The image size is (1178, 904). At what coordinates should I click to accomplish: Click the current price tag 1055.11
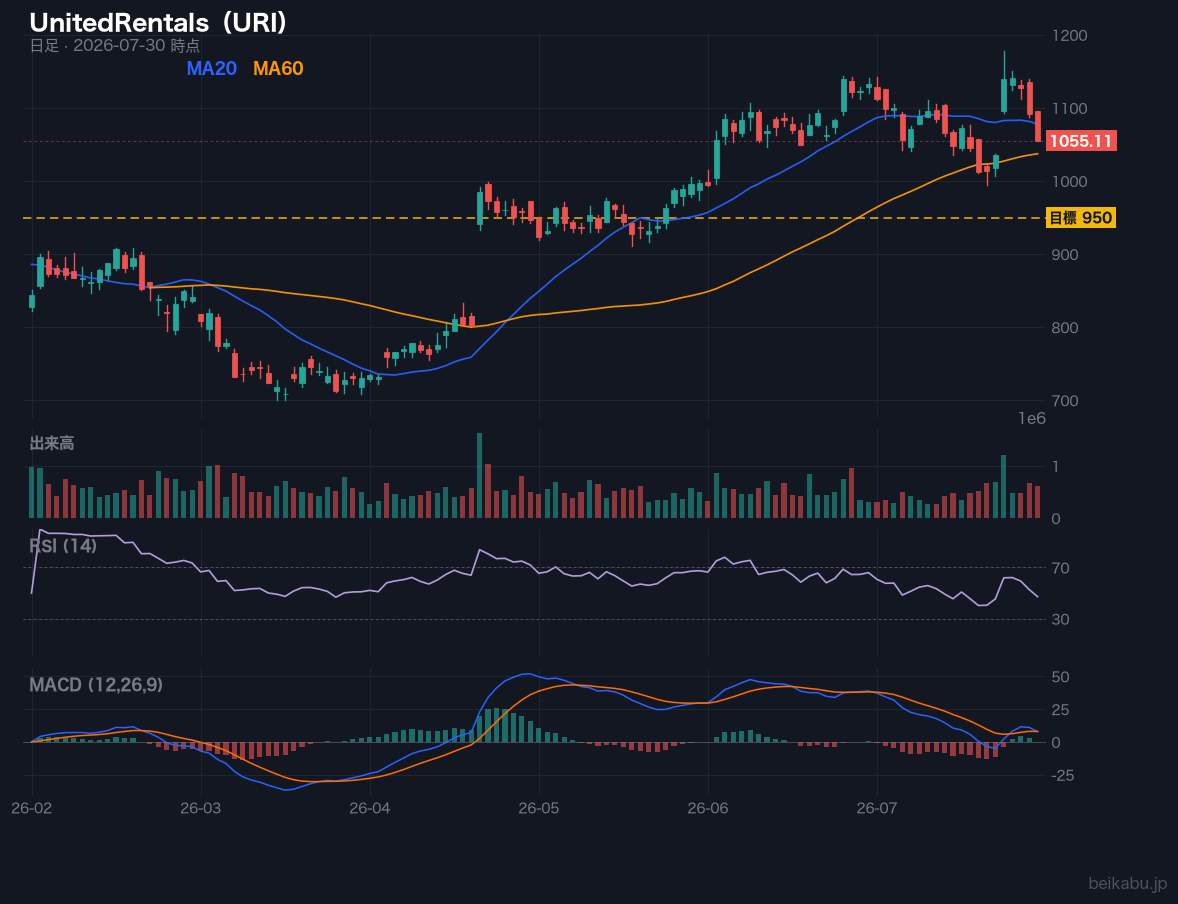click(1080, 141)
